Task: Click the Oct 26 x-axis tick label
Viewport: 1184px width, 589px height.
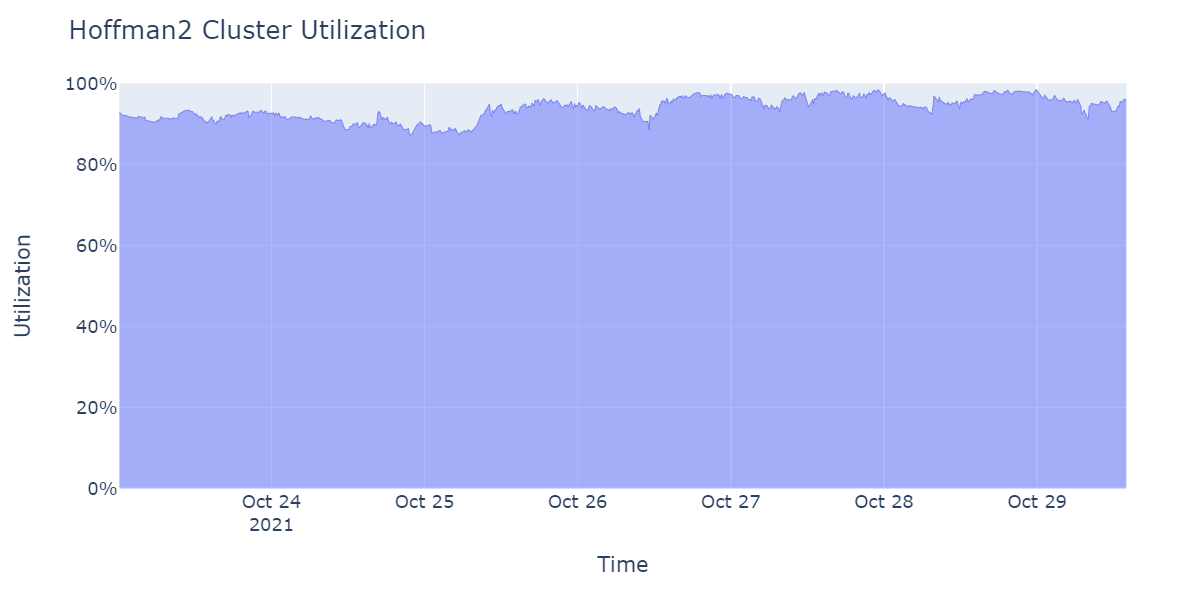Action: (x=578, y=502)
